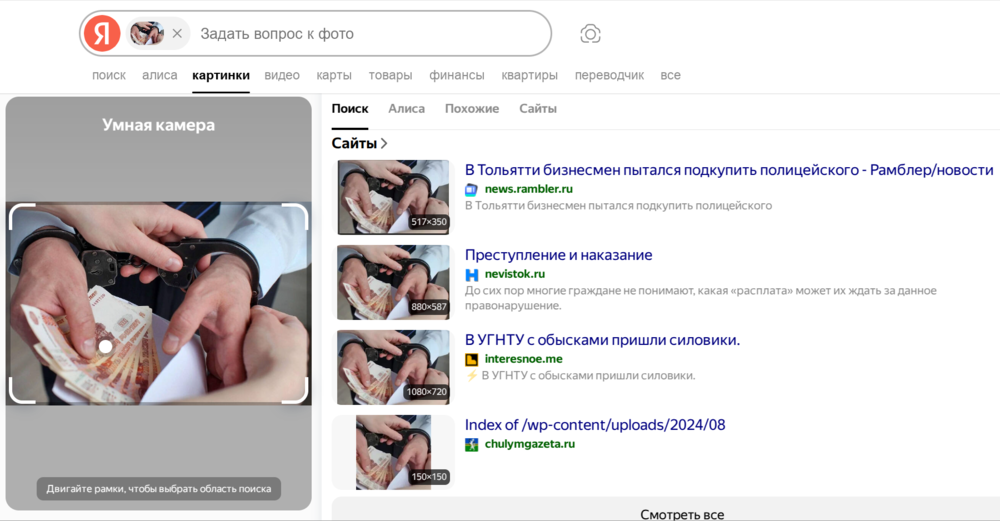Select the Похожие results tab
Image resolution: width=1000 pixels, height=521 pixels.
point(472,108)
